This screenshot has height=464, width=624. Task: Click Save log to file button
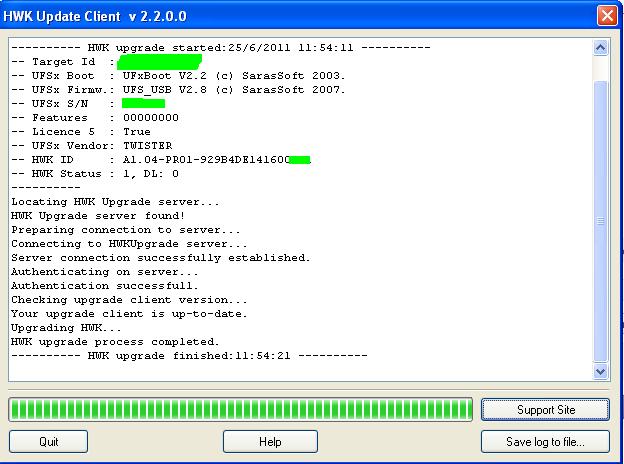click(x=545, y=441)
